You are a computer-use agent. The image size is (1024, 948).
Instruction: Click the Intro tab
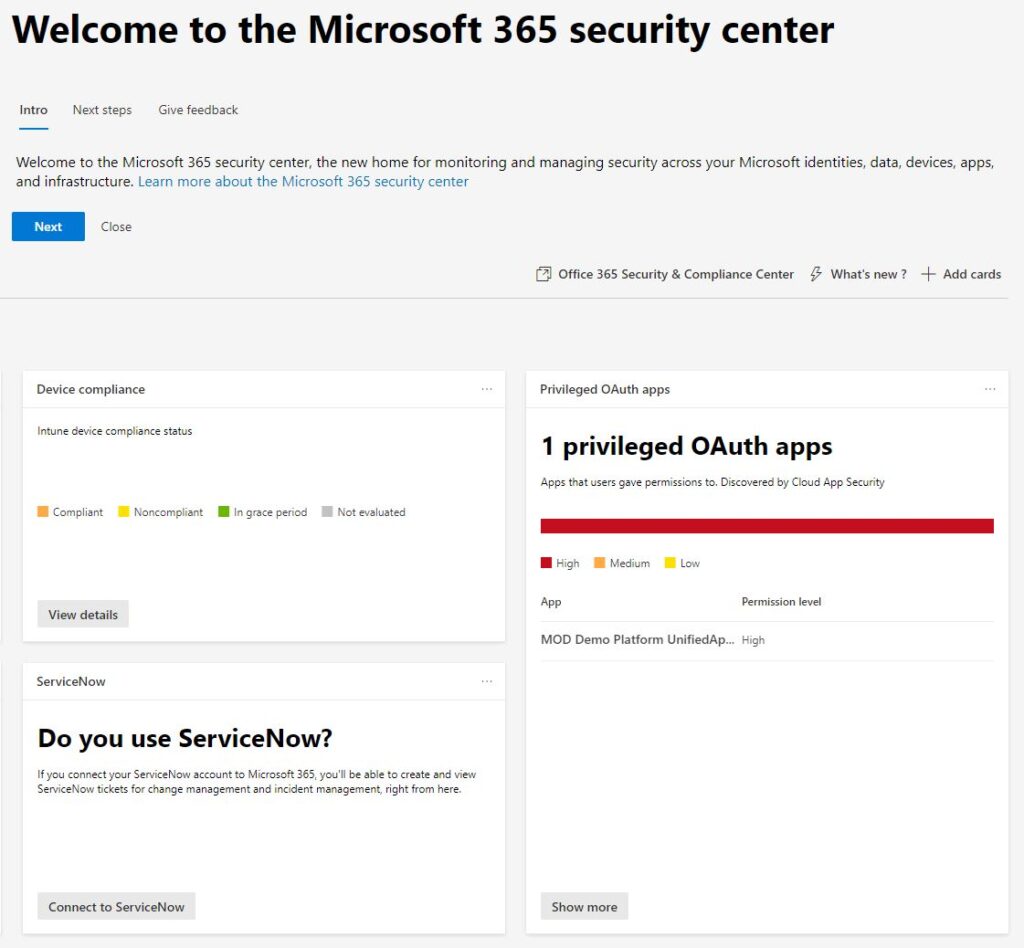33,110
